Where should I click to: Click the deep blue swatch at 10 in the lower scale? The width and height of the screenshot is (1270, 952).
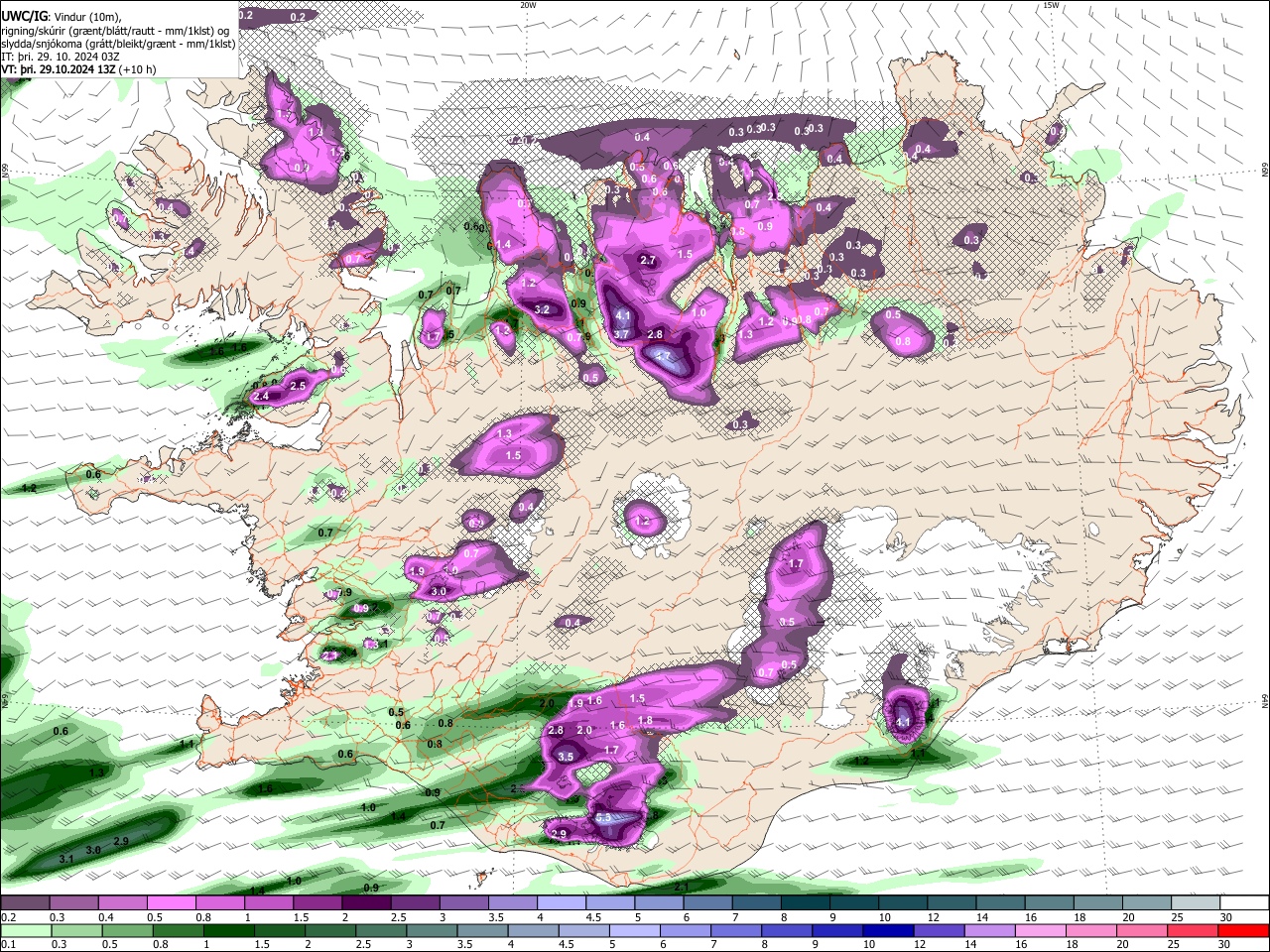click(889, 930)
